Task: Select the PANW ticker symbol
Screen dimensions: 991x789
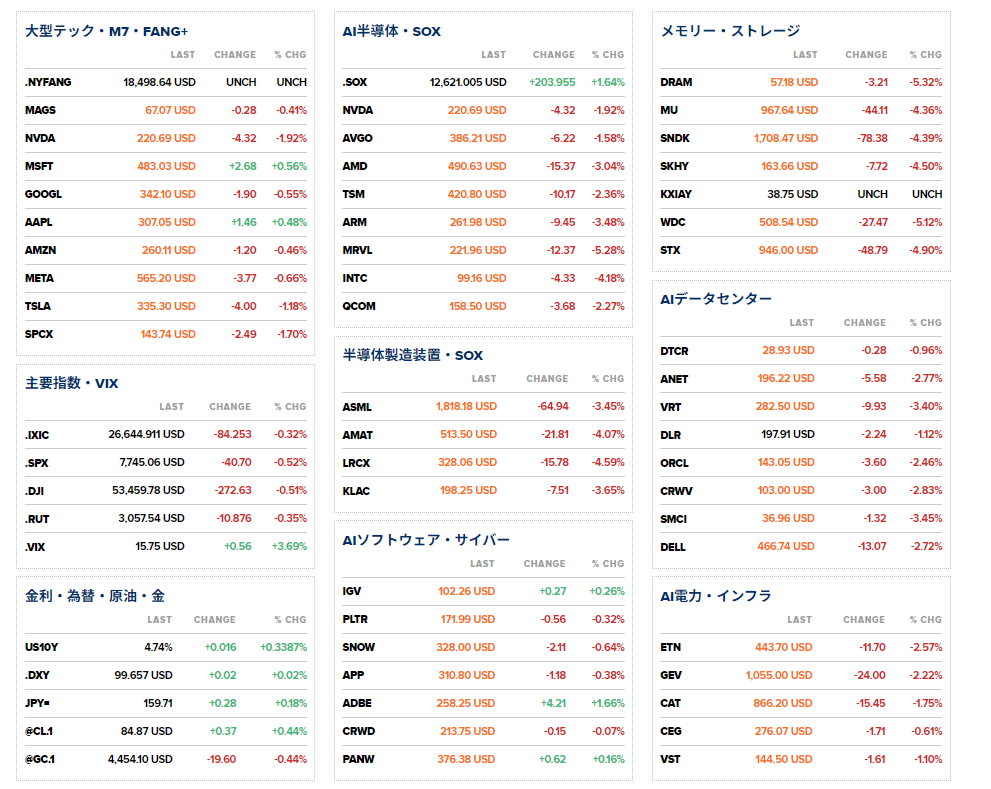Action: (358, 759)
